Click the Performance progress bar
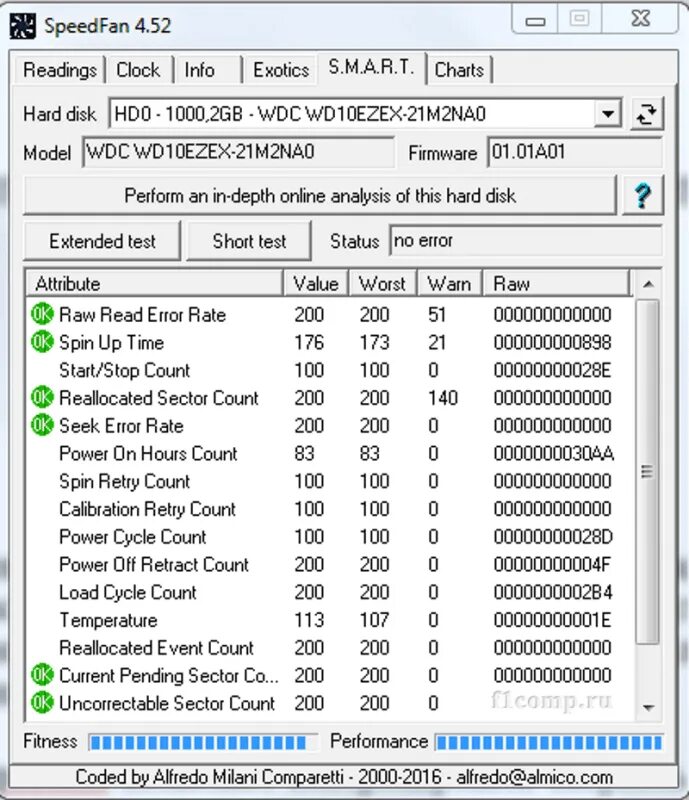 point(549,742)
